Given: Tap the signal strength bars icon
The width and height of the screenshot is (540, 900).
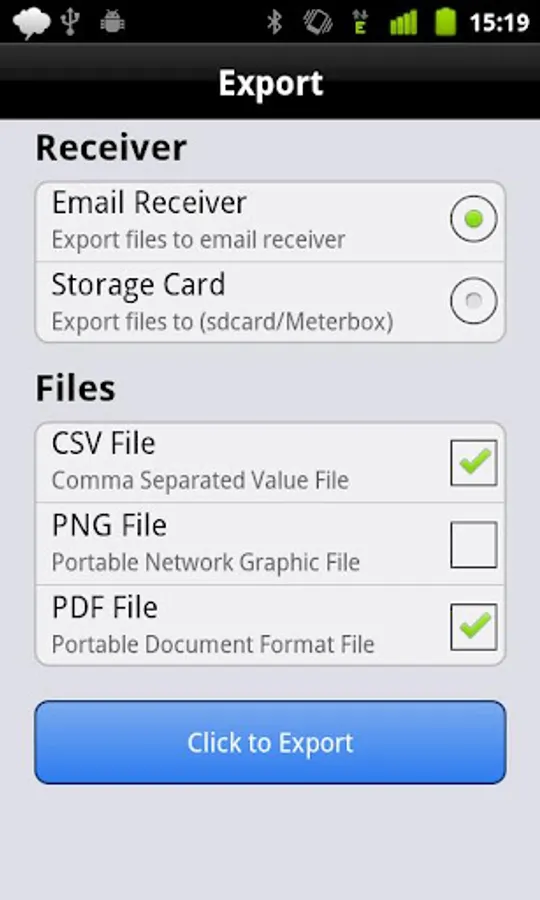Looking at the screenshot, I should coord(403,23).
